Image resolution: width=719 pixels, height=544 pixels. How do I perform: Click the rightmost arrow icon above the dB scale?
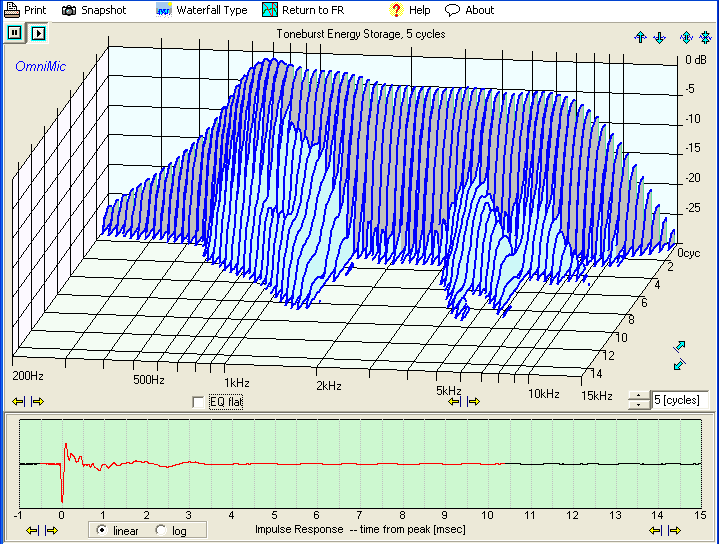click(705, 37)
